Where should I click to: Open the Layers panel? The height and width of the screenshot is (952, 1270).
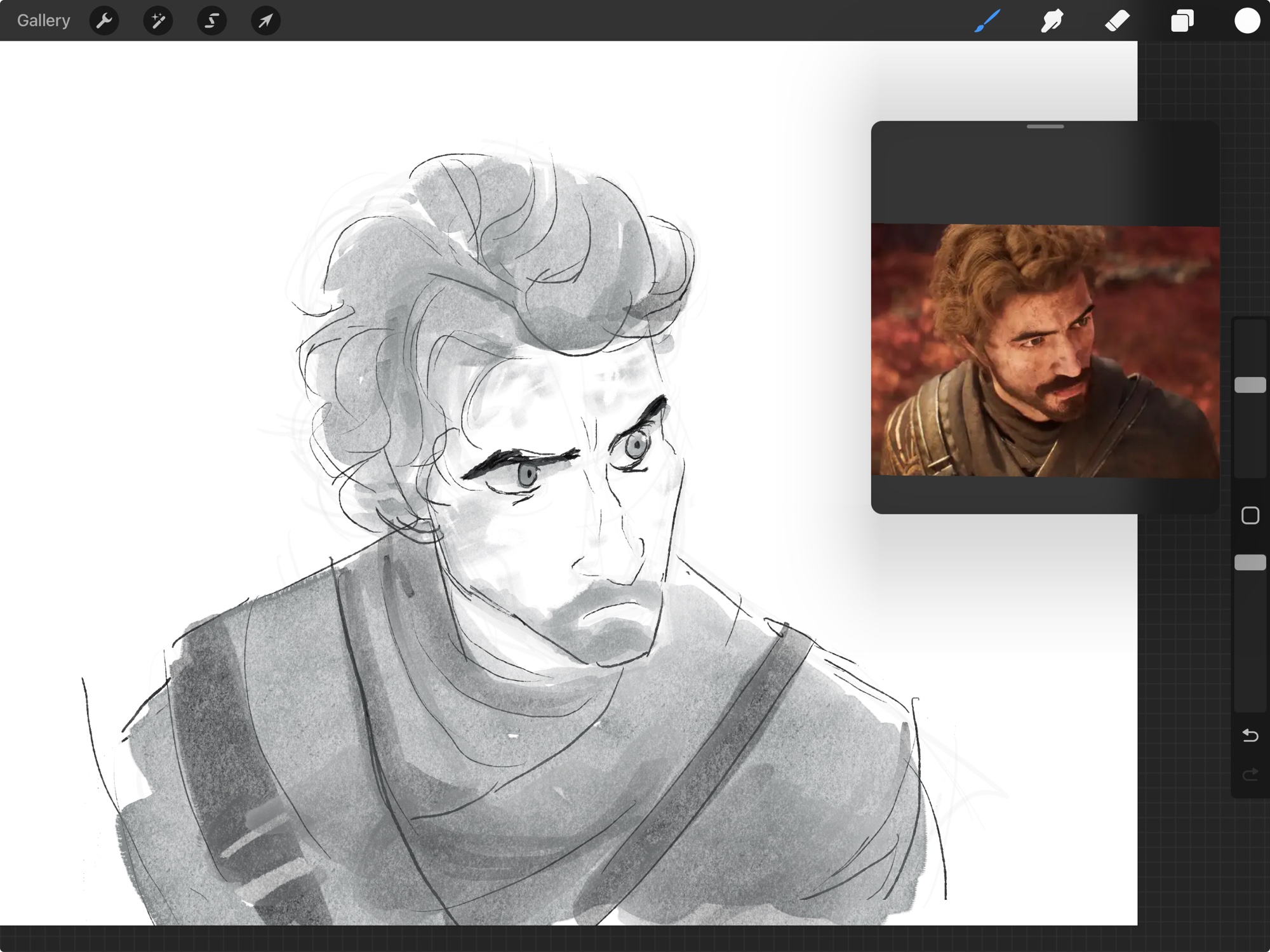tap(1182, 21)
